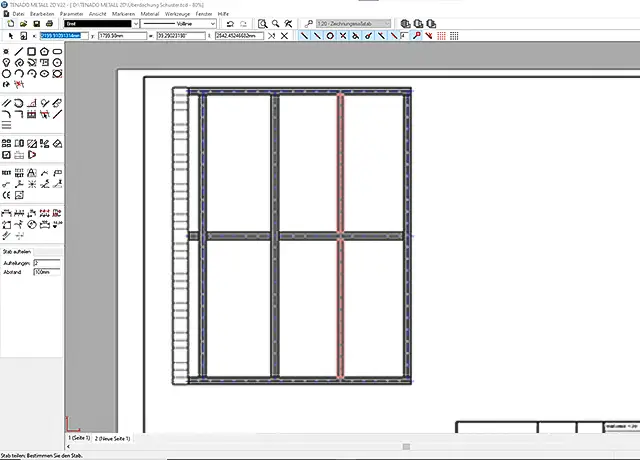The image size is (640, 460).
Task: Select the line drawing tool
Action: pyautogui.click(x=20, y=51)
